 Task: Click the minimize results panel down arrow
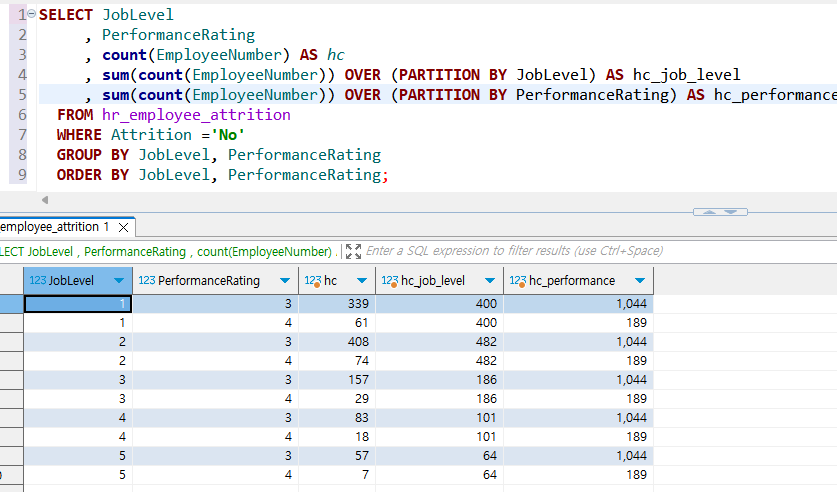pos(731,212)
